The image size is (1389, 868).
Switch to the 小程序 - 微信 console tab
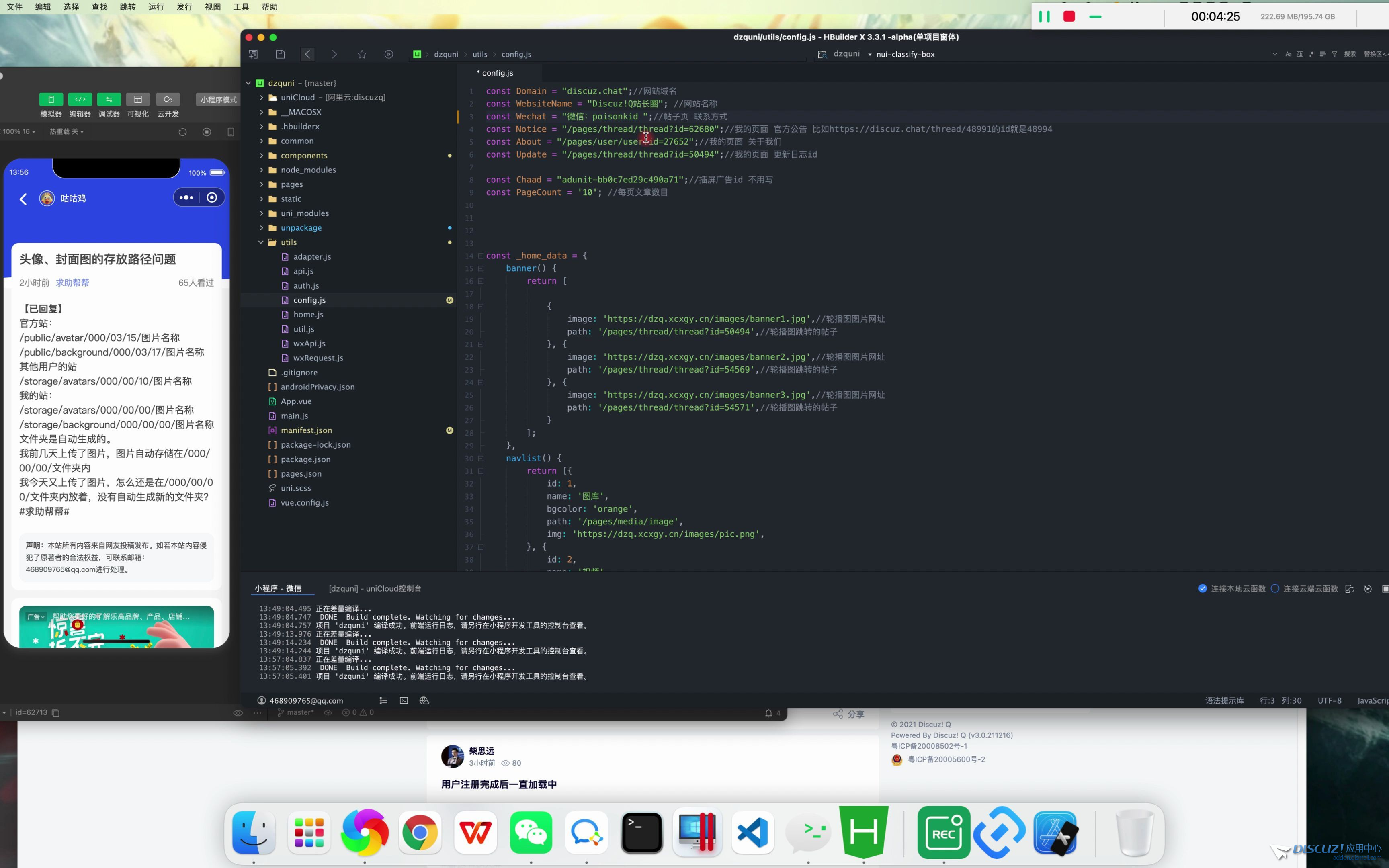[279, 588]
